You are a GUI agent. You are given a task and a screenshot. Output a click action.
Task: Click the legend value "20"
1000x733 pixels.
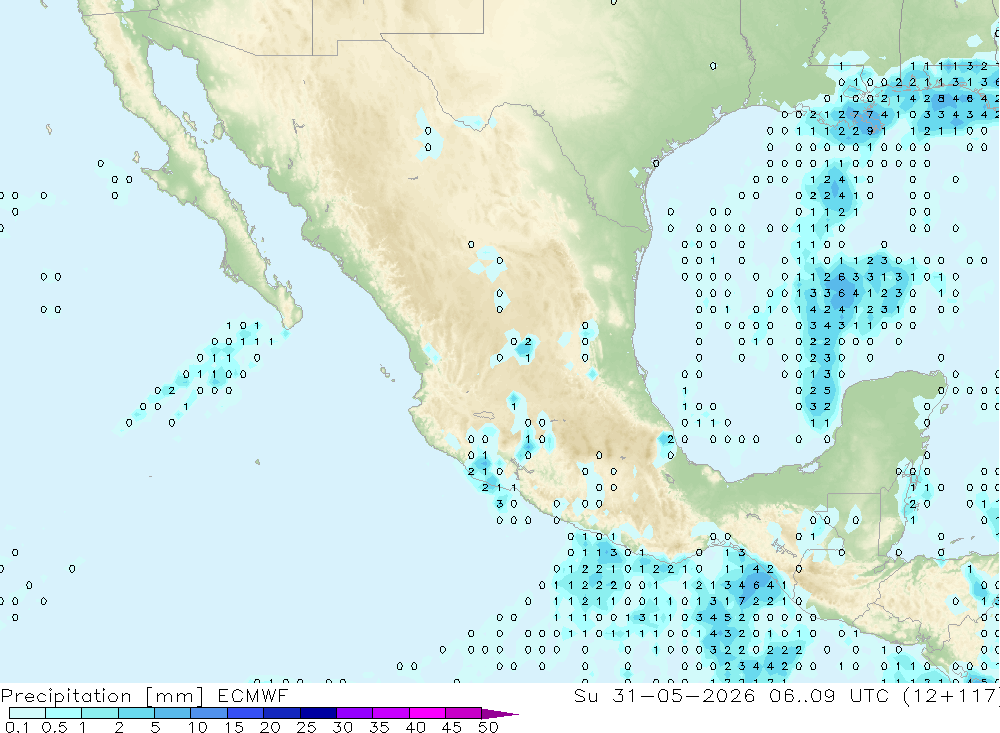[x=270, y=727]
